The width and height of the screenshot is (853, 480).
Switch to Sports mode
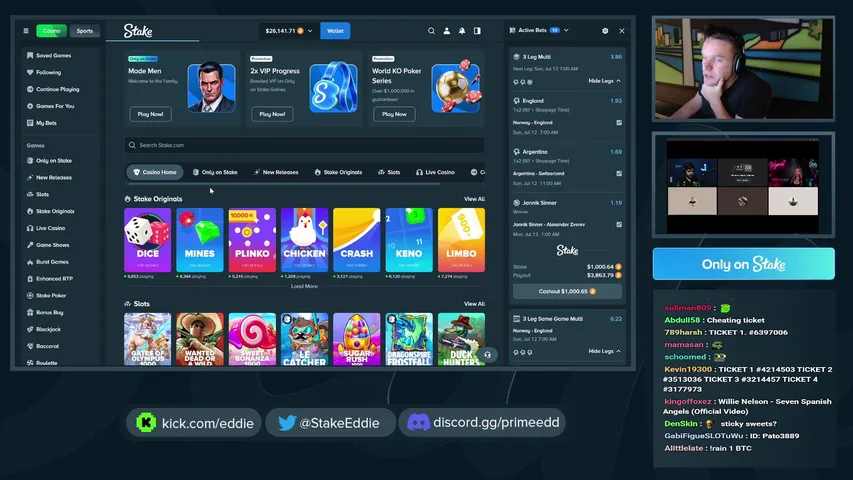click(84, 31)
